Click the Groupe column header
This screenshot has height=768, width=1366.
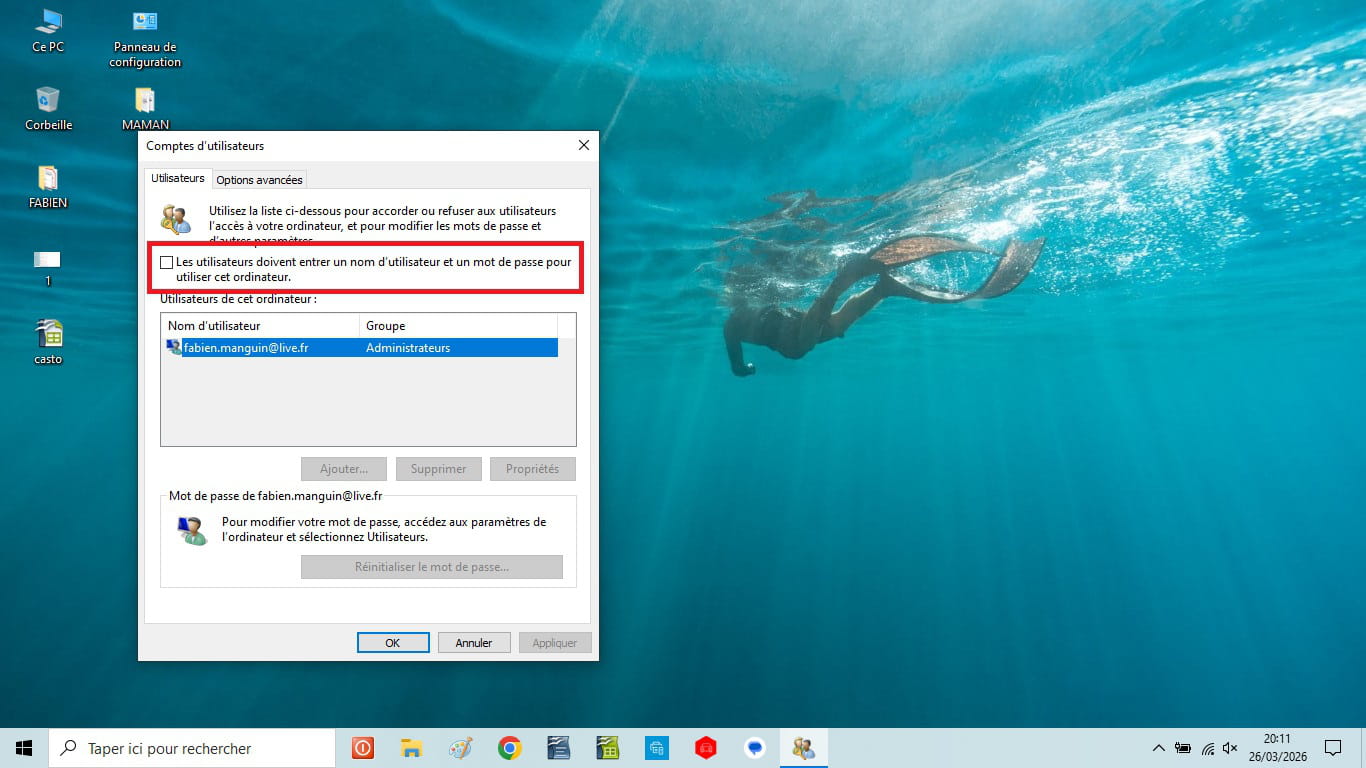coord(458,326)
